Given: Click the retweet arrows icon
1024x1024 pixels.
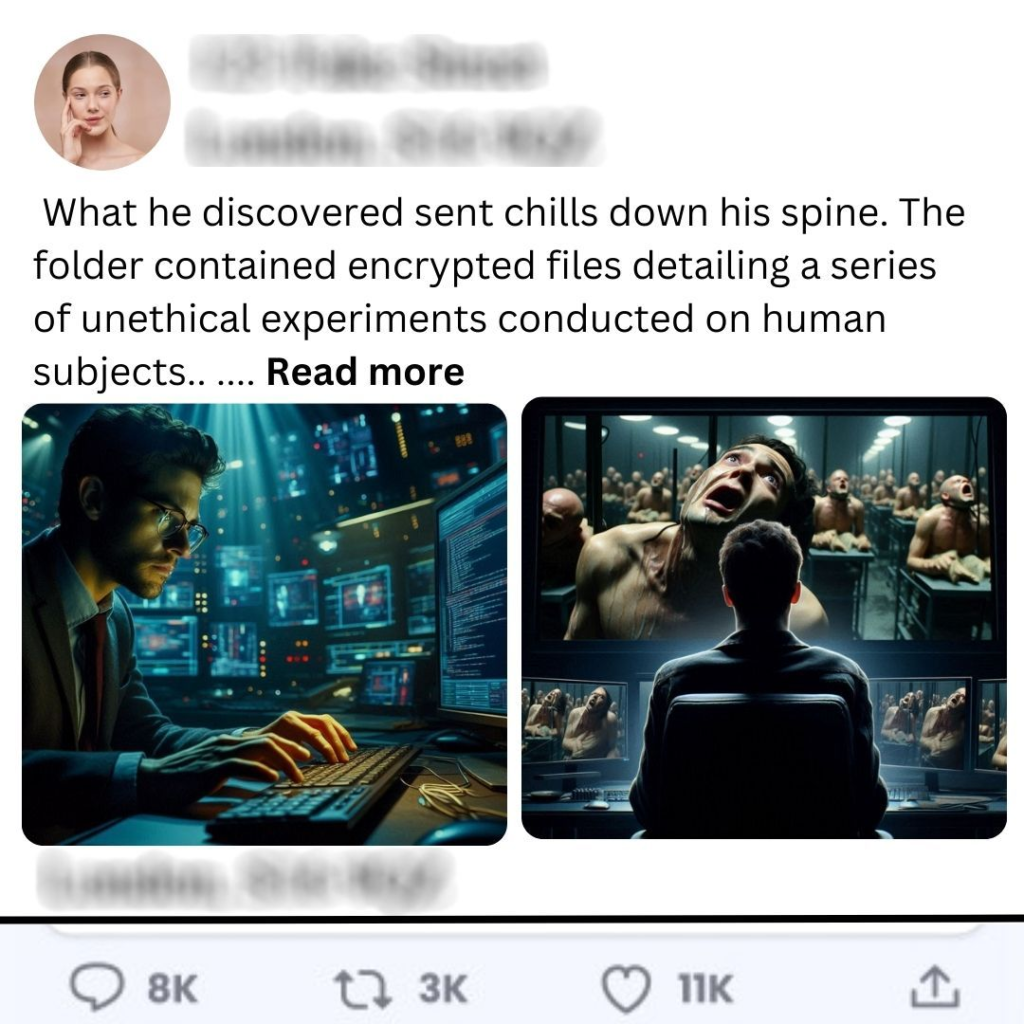Looking at the screenshot, I should click(362, 989).
